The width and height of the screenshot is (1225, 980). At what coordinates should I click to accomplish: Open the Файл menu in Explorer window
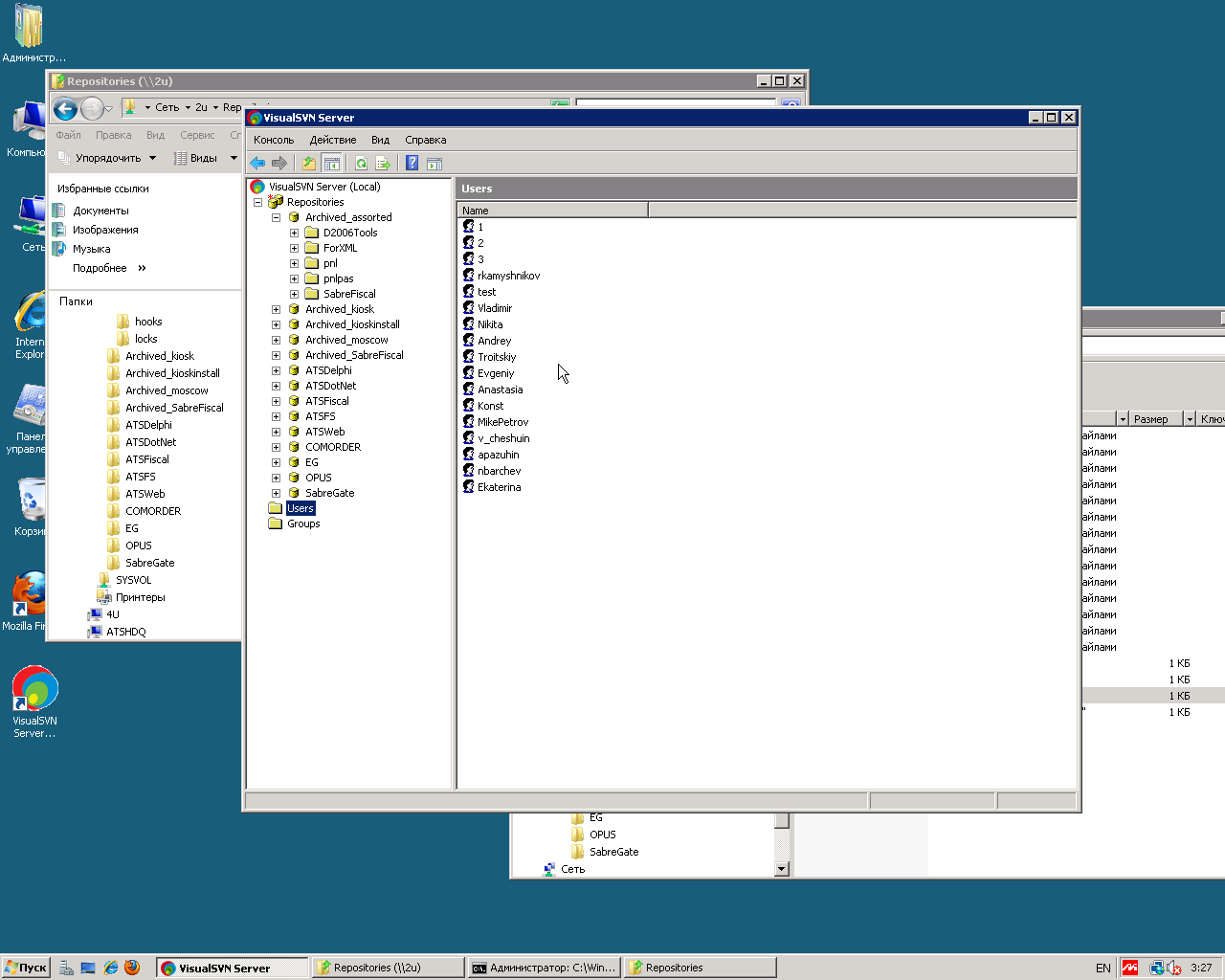click(x=68, y=135)
